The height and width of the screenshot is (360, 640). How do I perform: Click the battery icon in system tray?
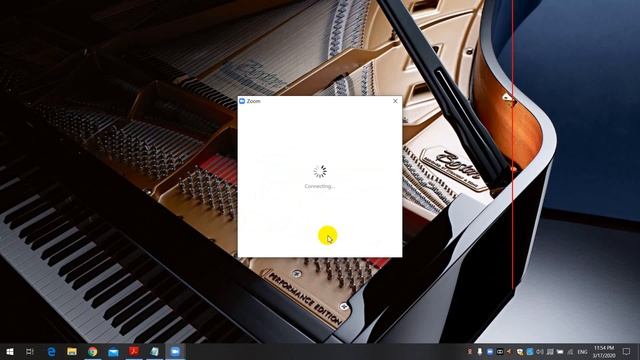click(560, 351)
